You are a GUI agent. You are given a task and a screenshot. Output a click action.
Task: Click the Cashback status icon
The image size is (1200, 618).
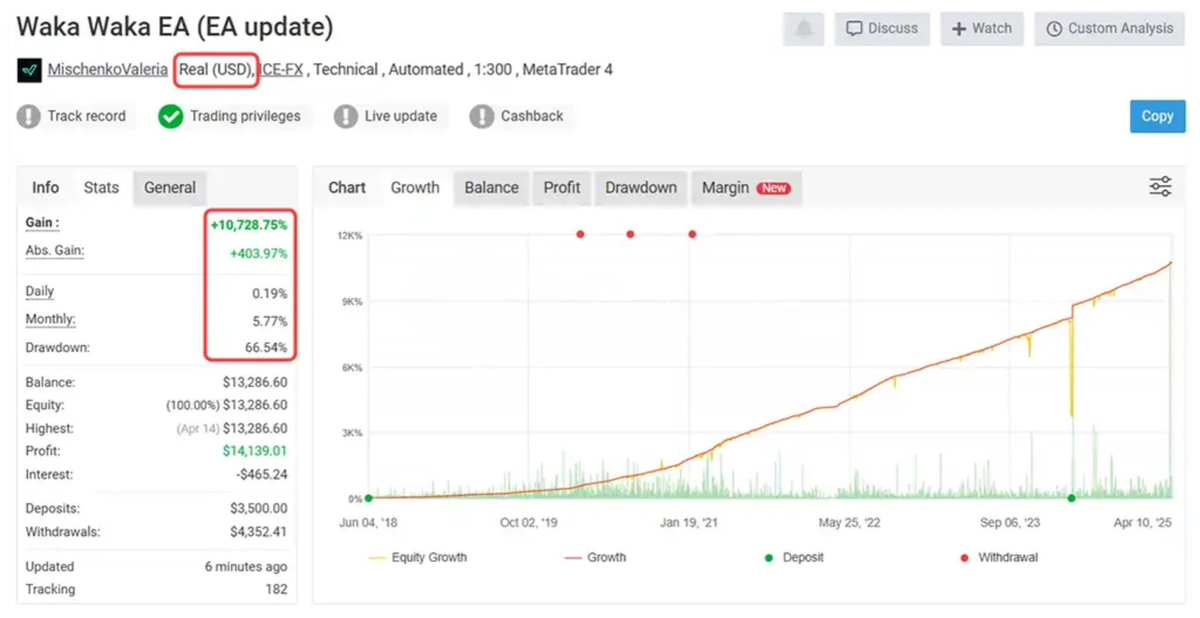pos(482,116)
